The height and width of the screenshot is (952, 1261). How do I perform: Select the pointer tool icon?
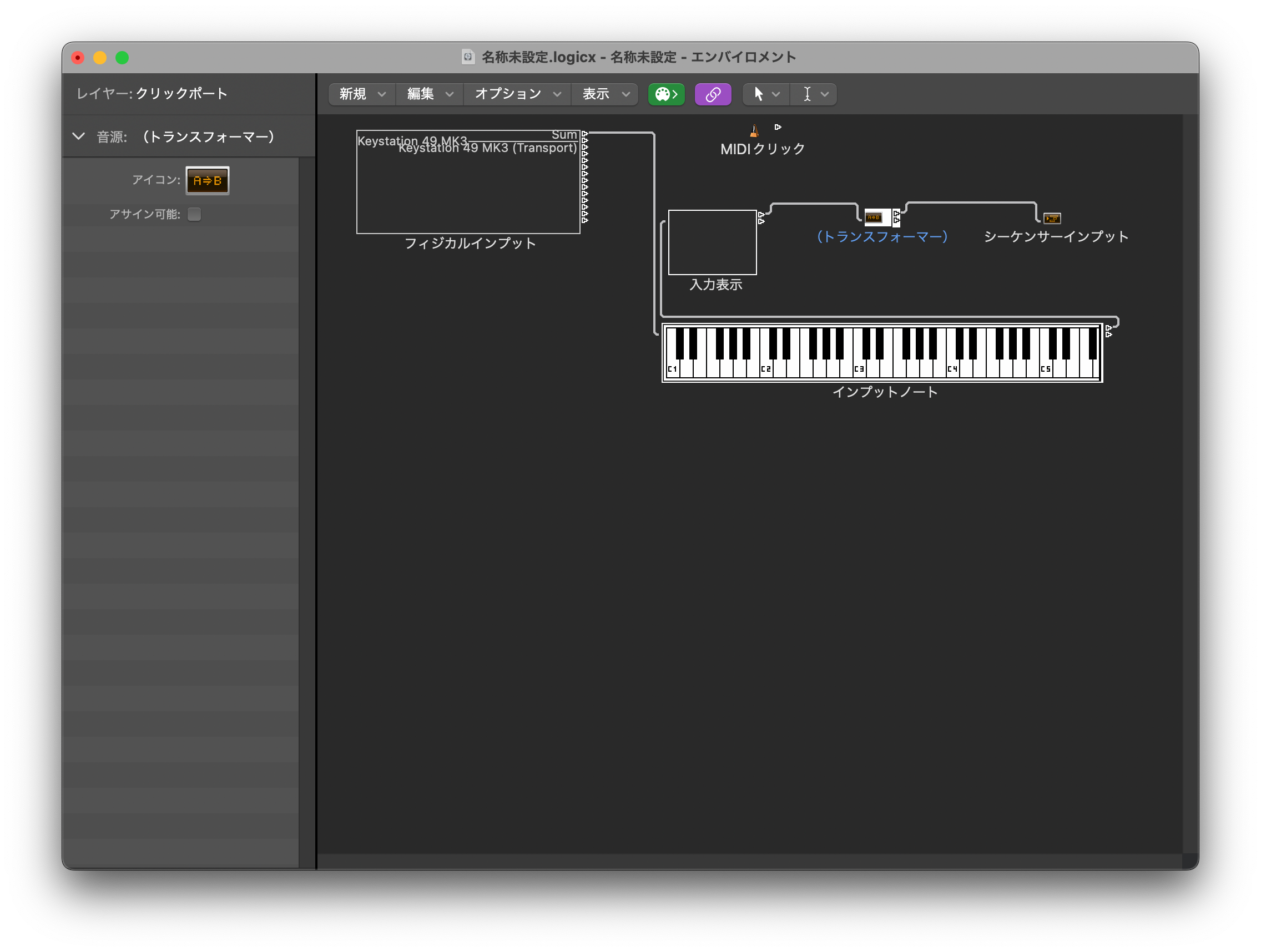click(758, 94)
